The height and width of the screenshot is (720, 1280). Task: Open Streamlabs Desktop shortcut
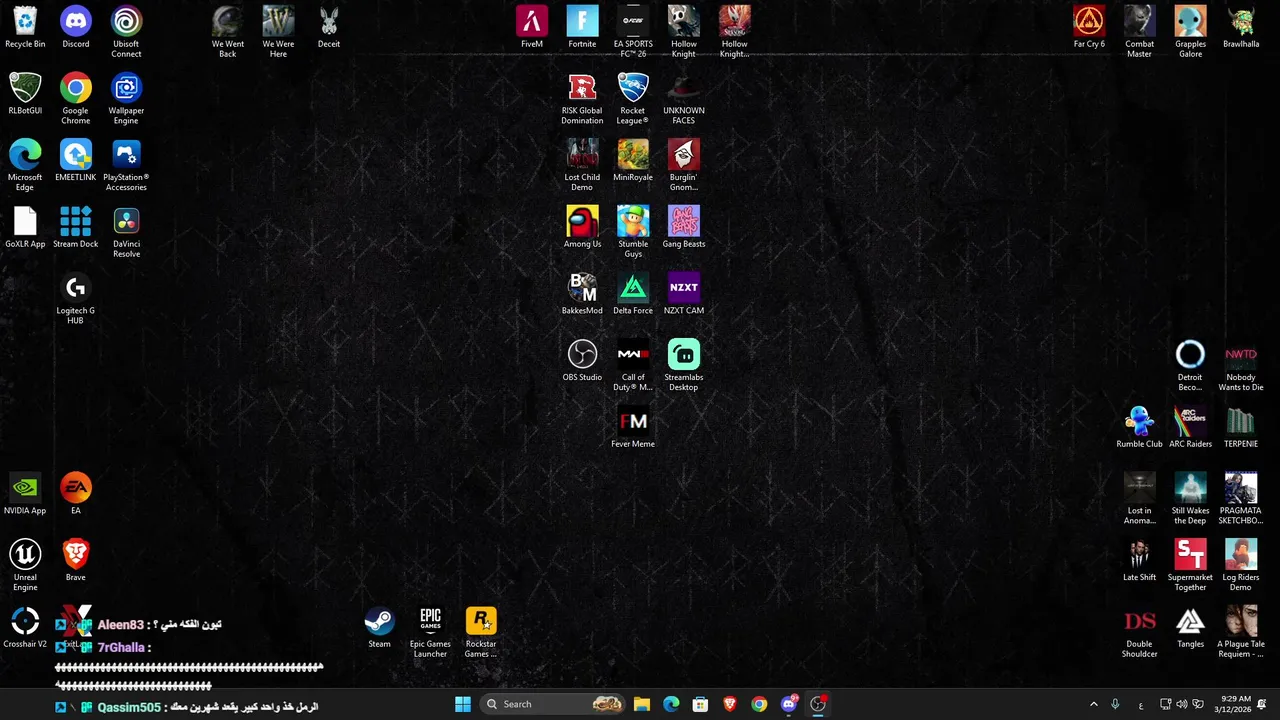click(684, 366)
